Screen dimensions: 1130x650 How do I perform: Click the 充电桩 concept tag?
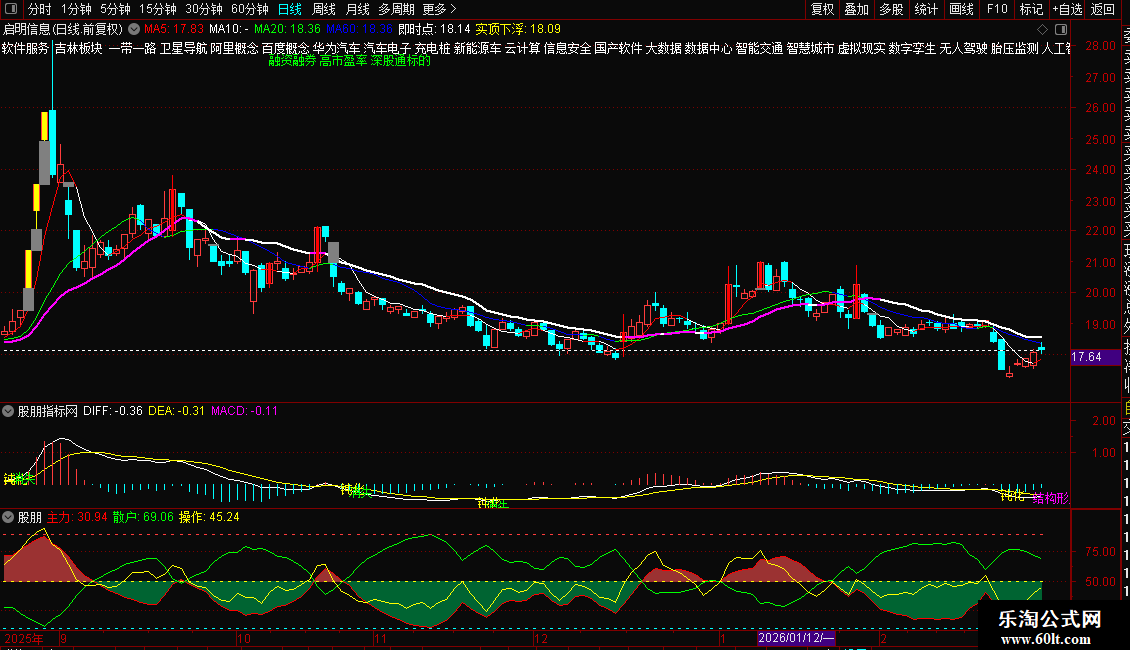(x=432, y=48)
